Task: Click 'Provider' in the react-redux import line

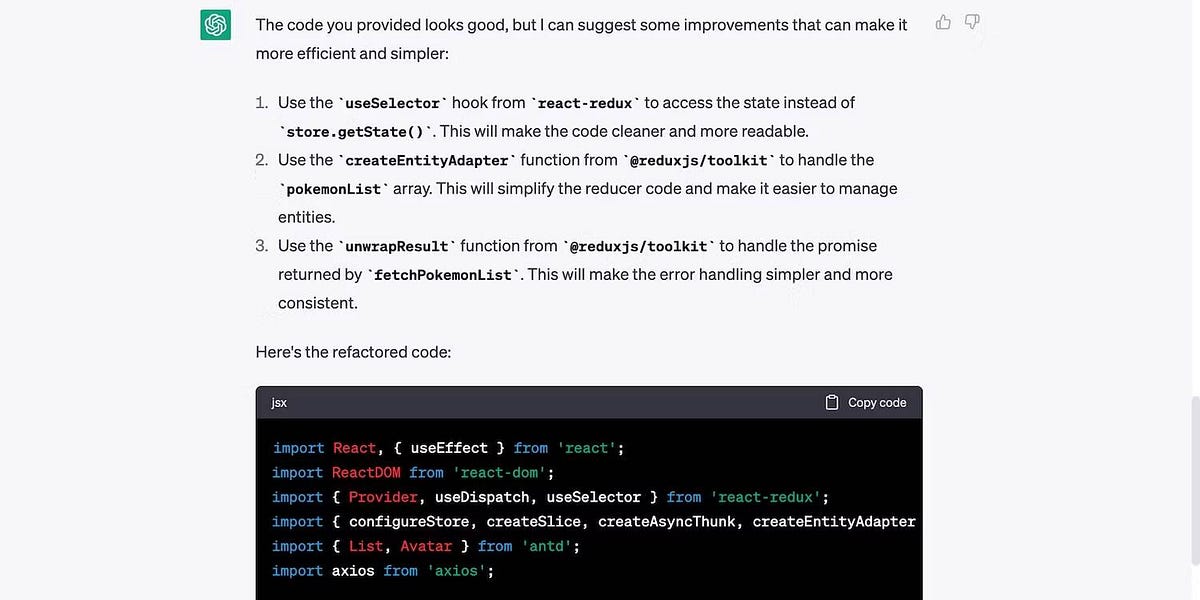Action: coord(383,497)
